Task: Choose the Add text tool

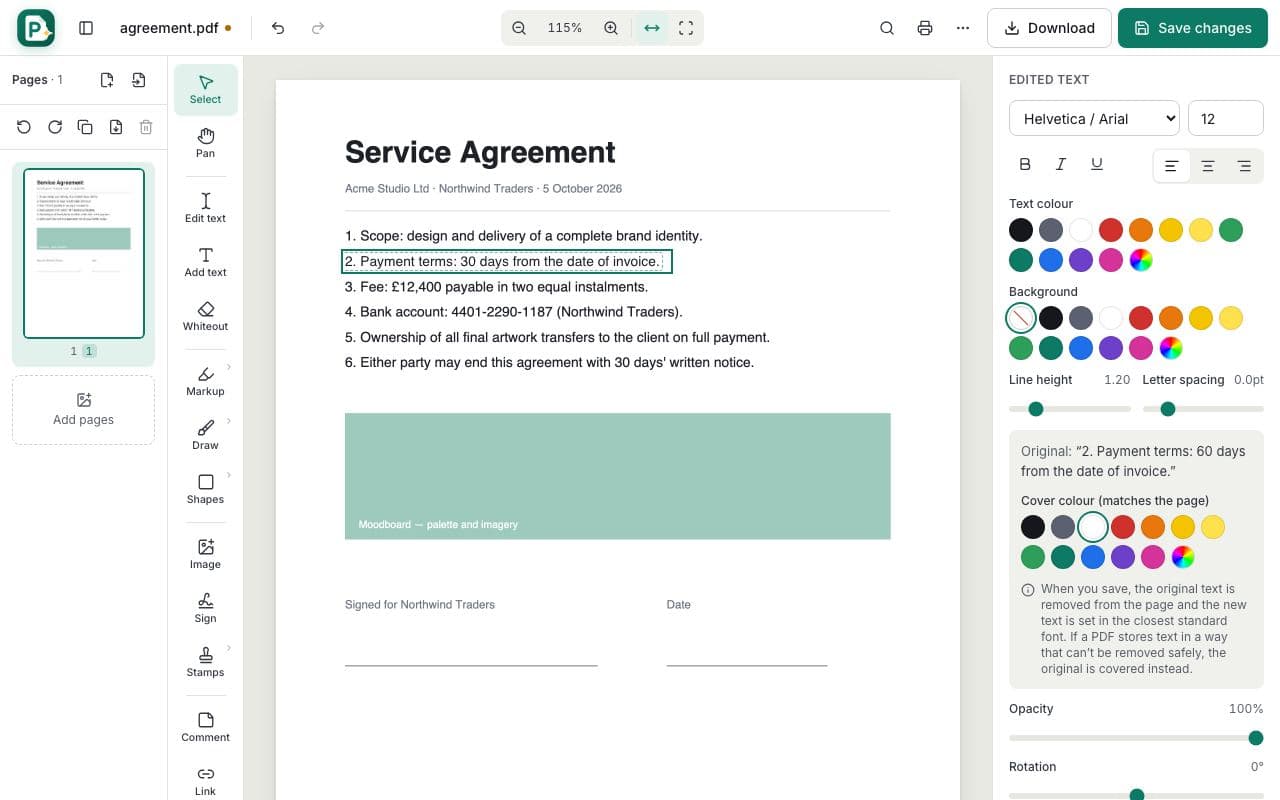Action: click(205, 262)
